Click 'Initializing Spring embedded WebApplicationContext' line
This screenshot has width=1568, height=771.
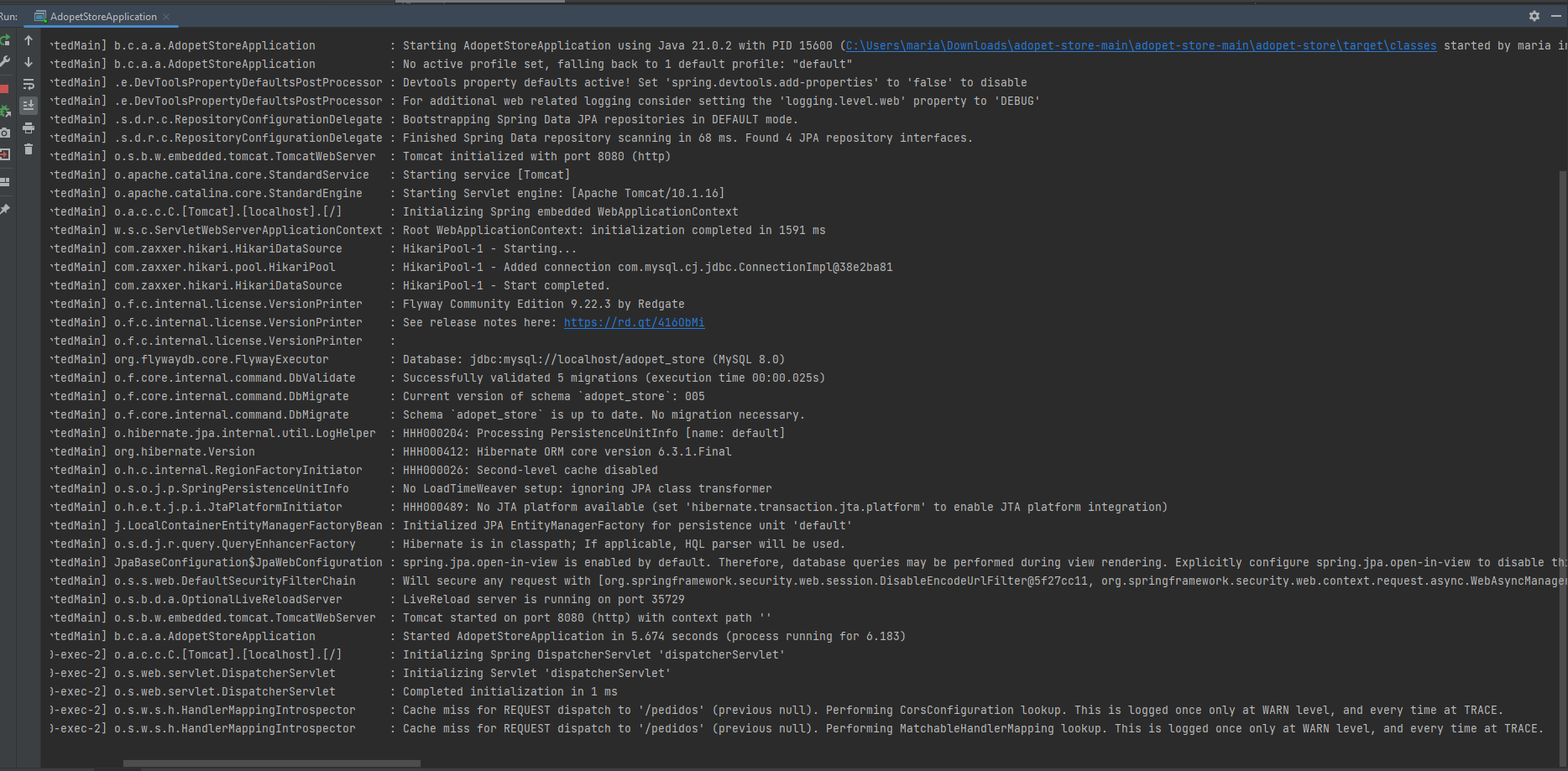tap(570, 212)
